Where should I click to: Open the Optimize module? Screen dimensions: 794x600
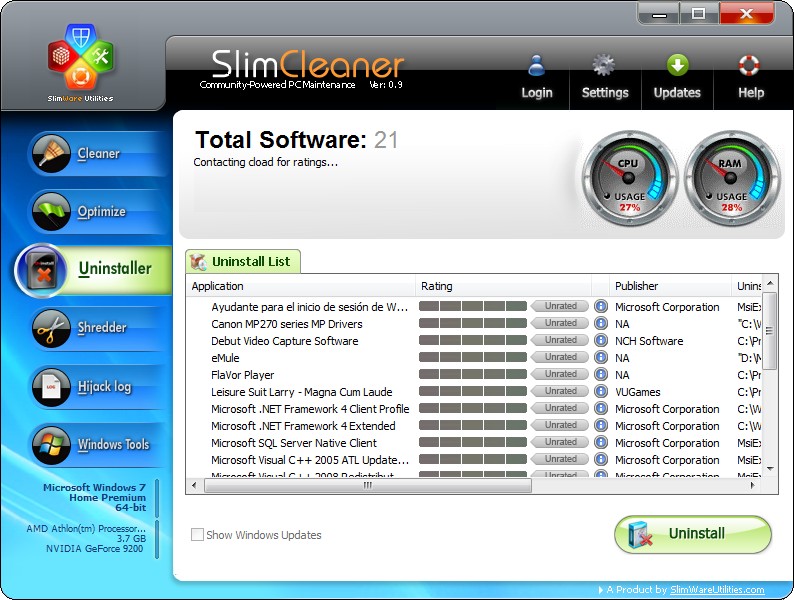coord(99,211)
